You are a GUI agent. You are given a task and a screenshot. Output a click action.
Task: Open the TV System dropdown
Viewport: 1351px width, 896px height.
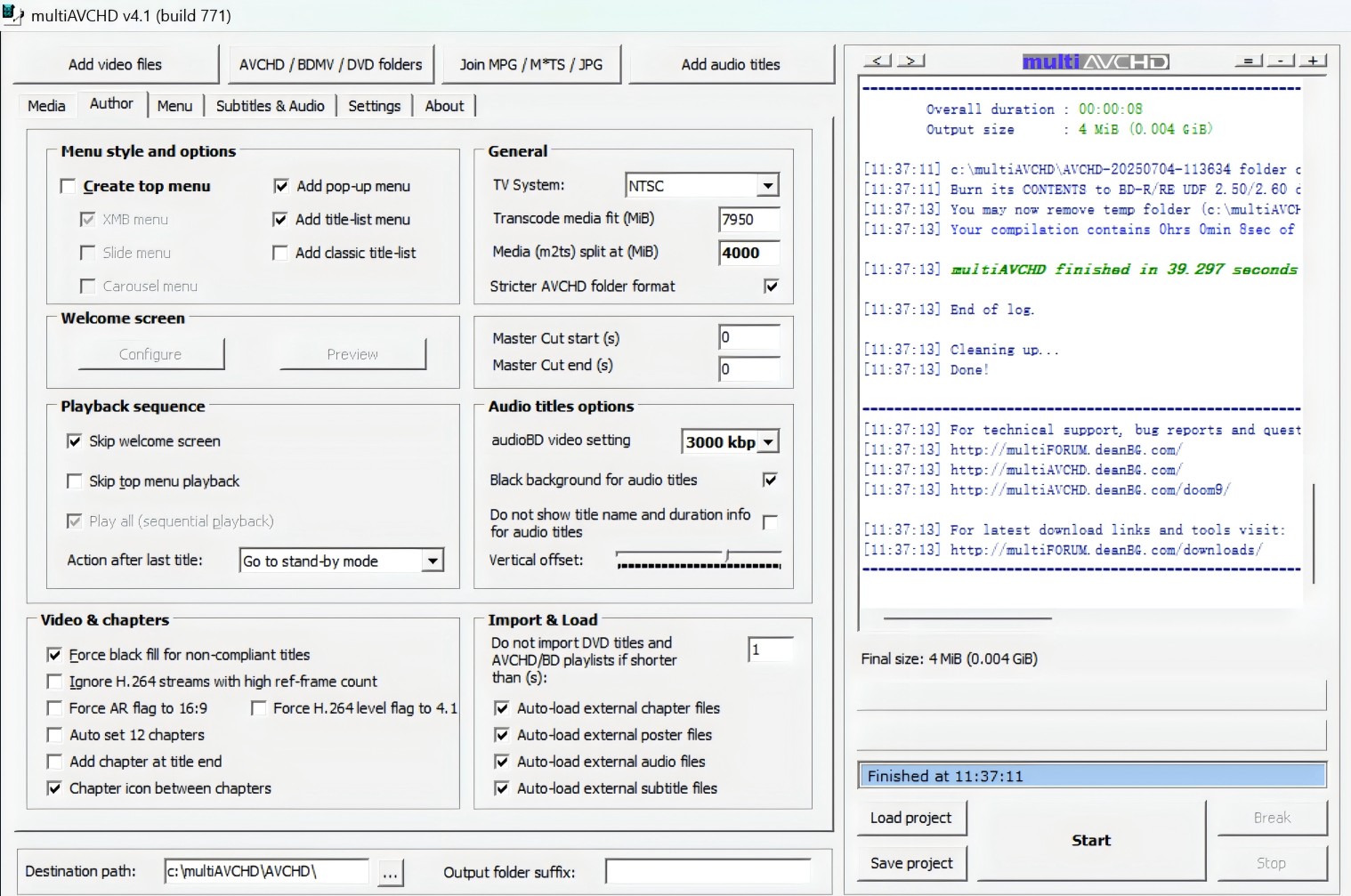[766, 184]
